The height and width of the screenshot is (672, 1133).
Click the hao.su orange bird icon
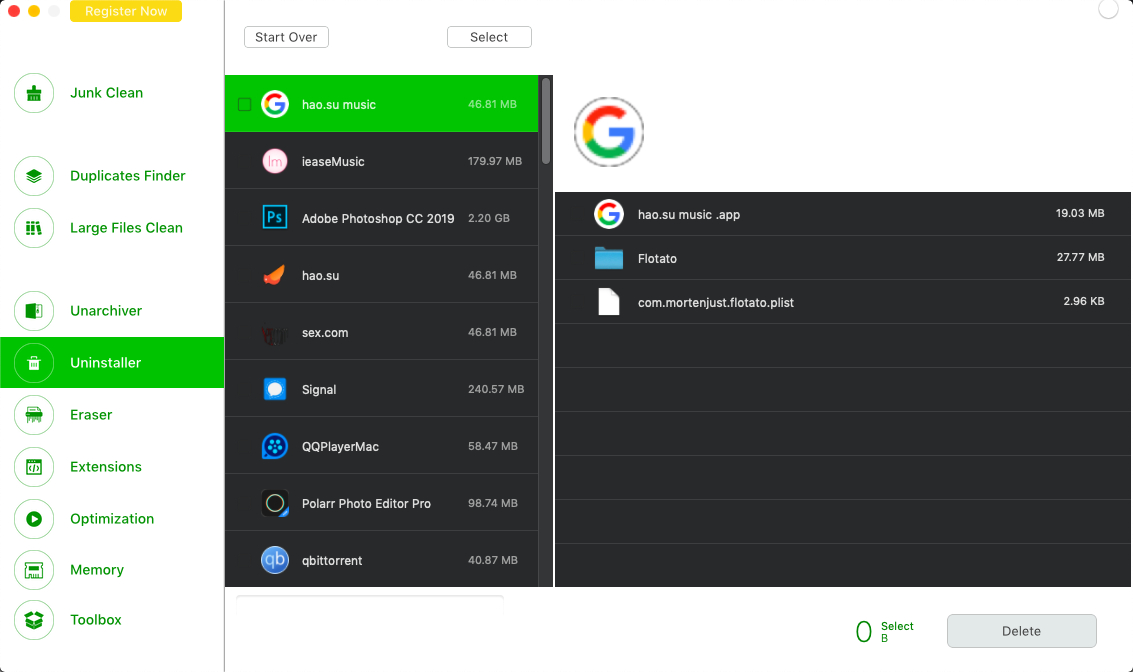tap(275, 275)
